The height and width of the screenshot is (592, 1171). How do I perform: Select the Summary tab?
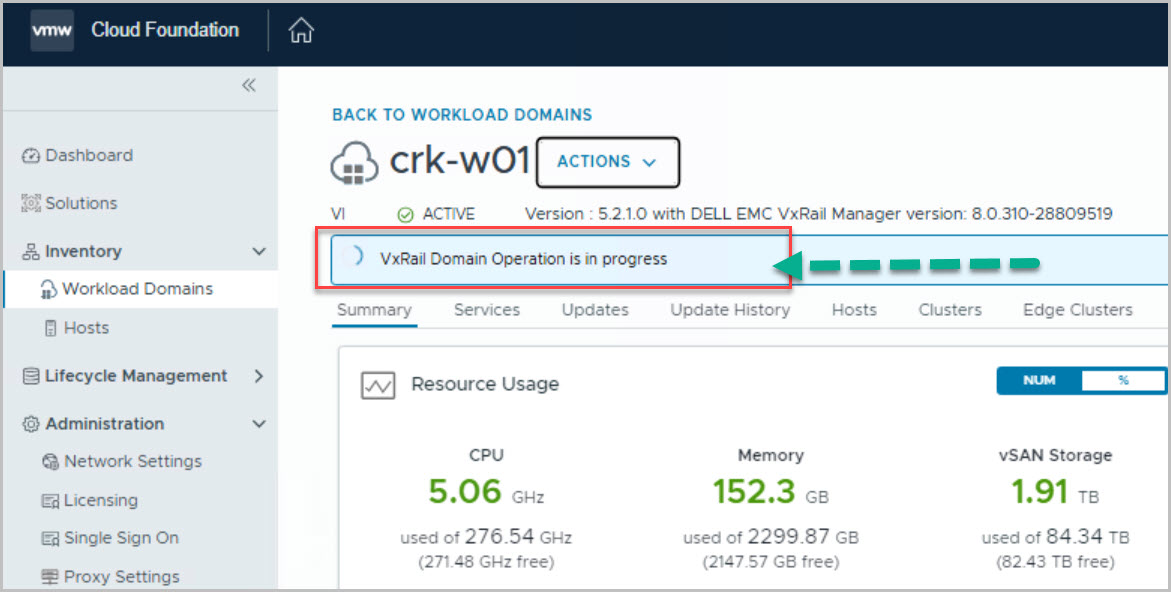pyautogui.click(x=374, y=310)
